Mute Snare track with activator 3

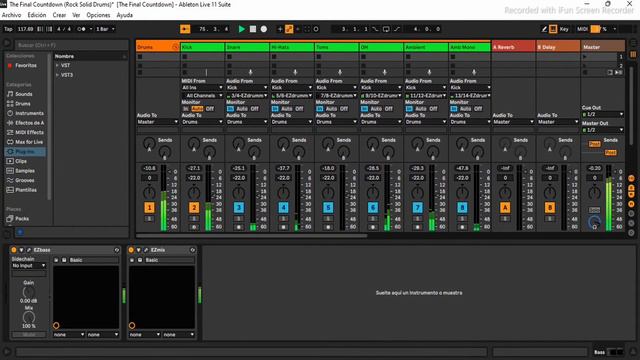(239, 207)
